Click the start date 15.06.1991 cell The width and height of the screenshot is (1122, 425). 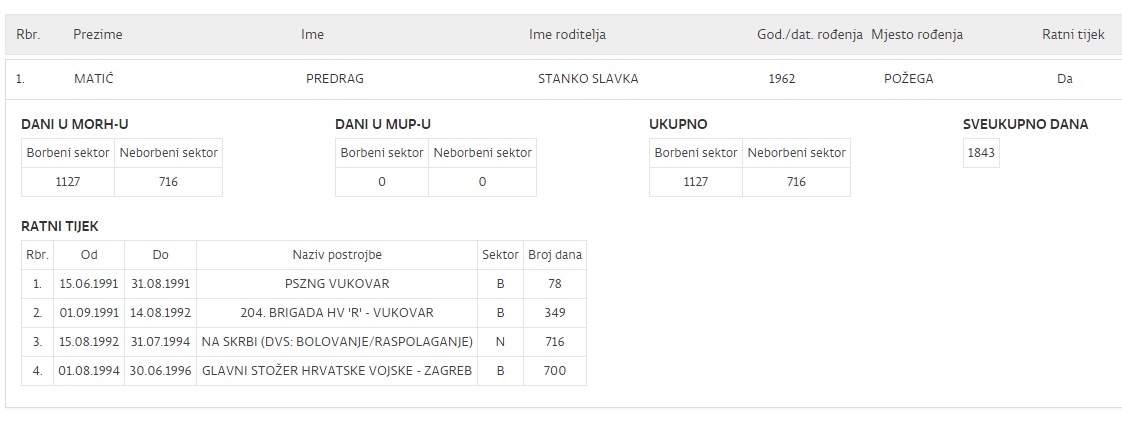tap(89, 284)
